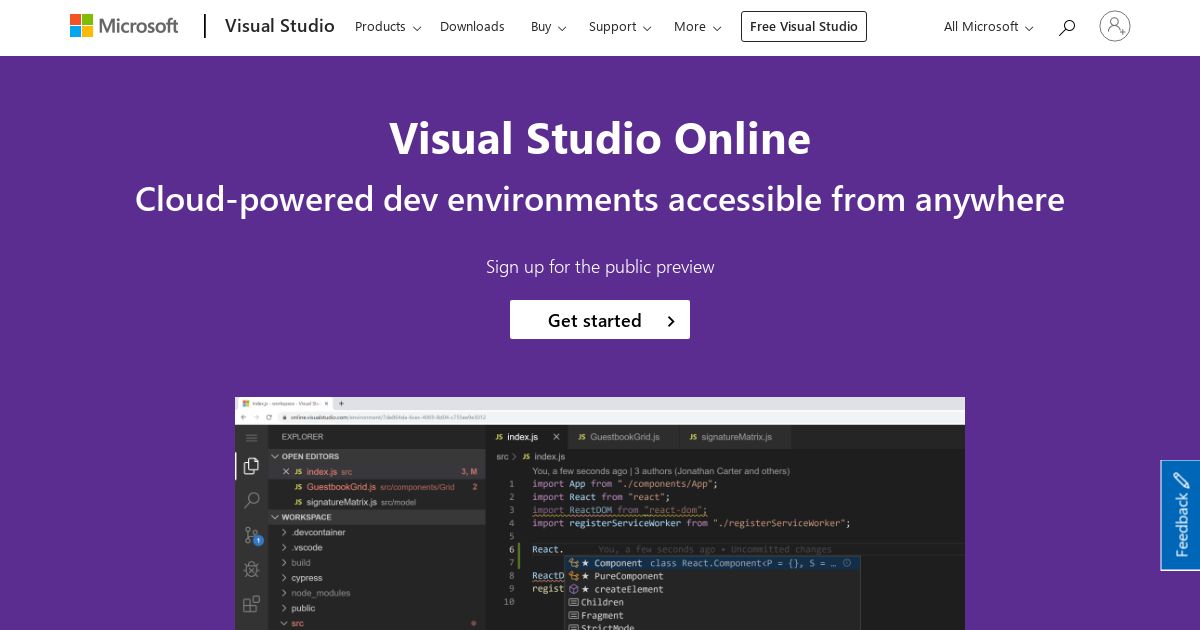Switch to the signatureMatrix.js editor tab

pos(733,437)
